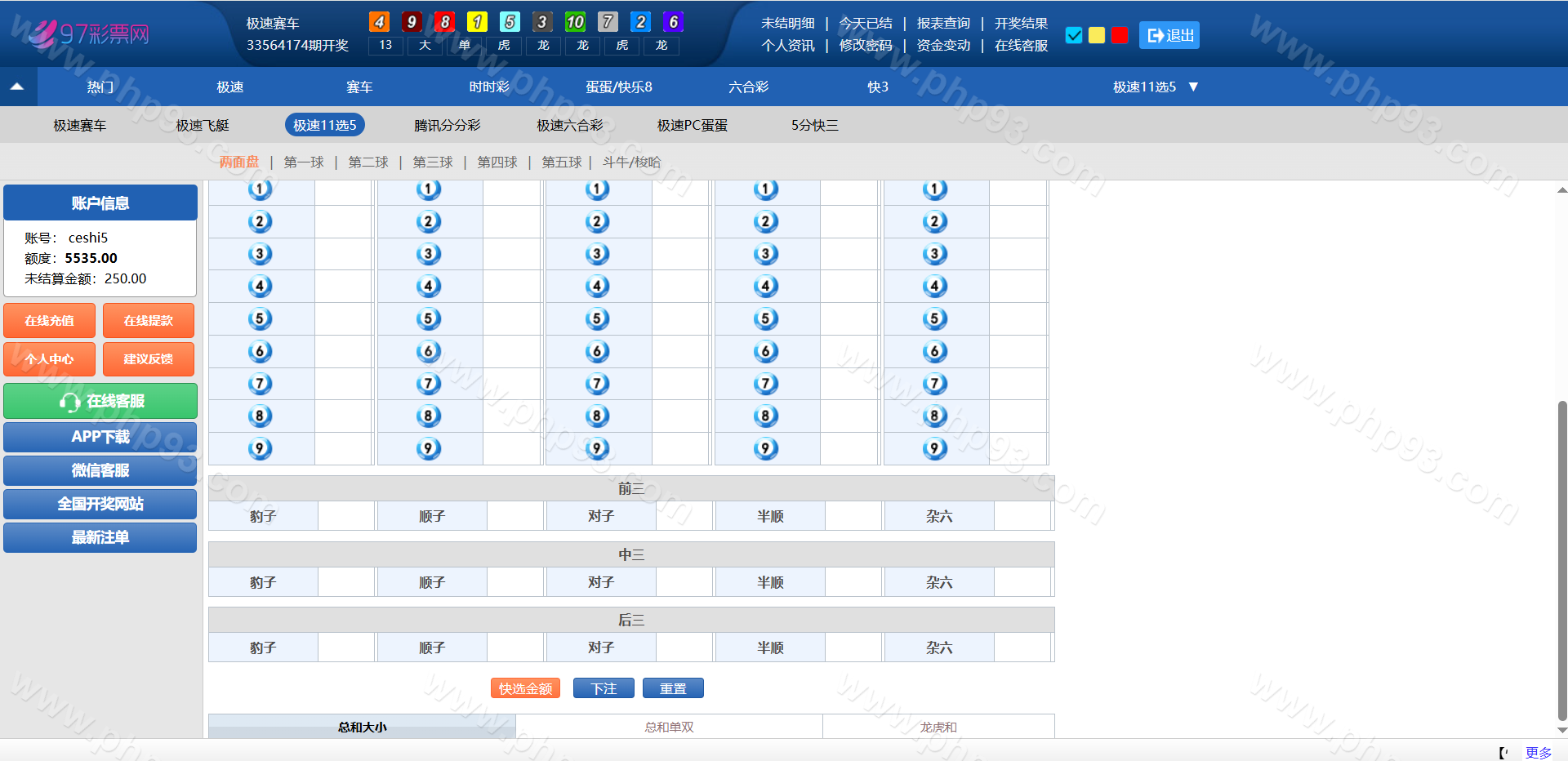
Task: Open the 开奖结果 link in header
Action: 1021,23
